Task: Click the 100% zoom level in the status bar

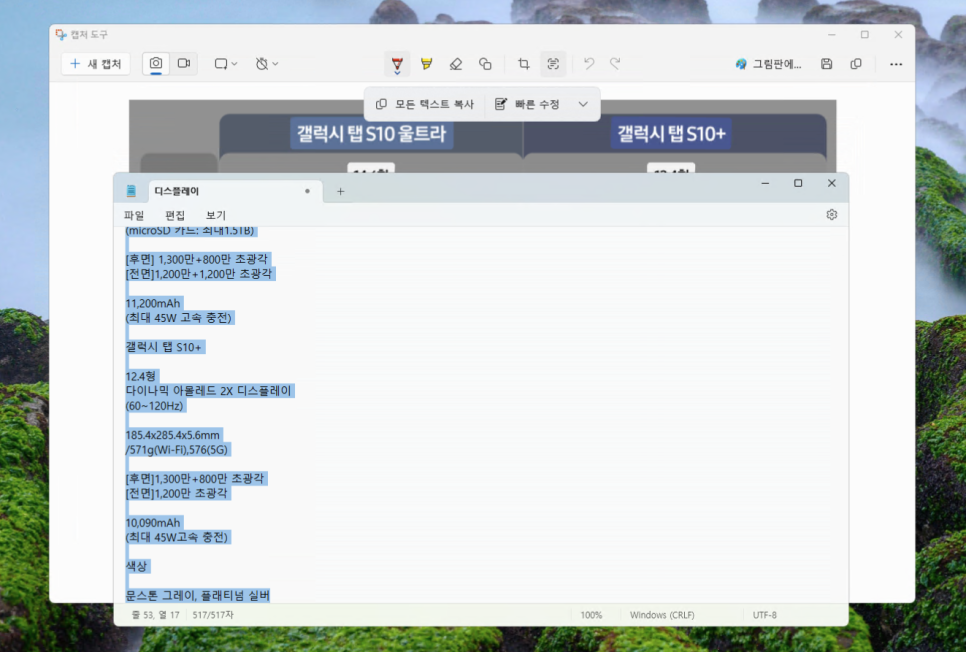Action: (x=591, y=614)
